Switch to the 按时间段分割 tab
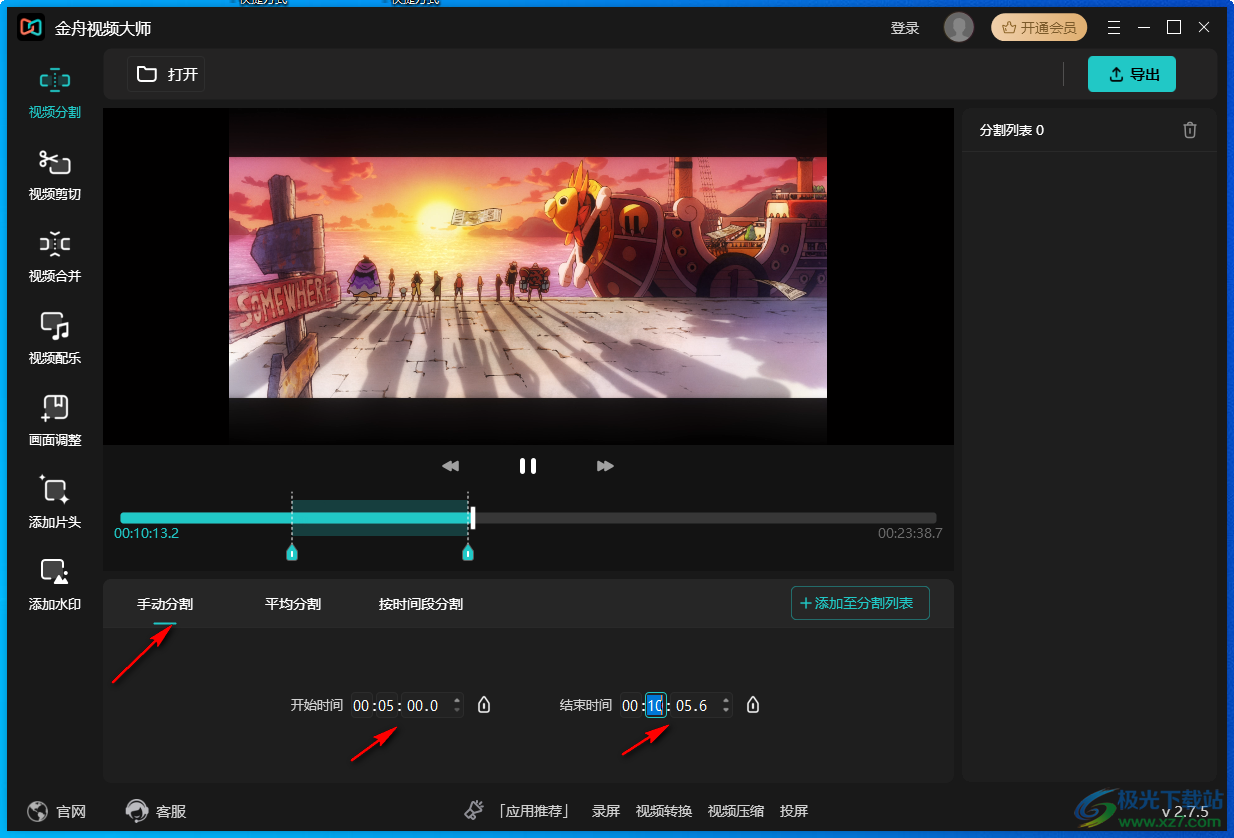Image resolution: width=1234 pixels, height=838 pixels. tap(421, 604)
